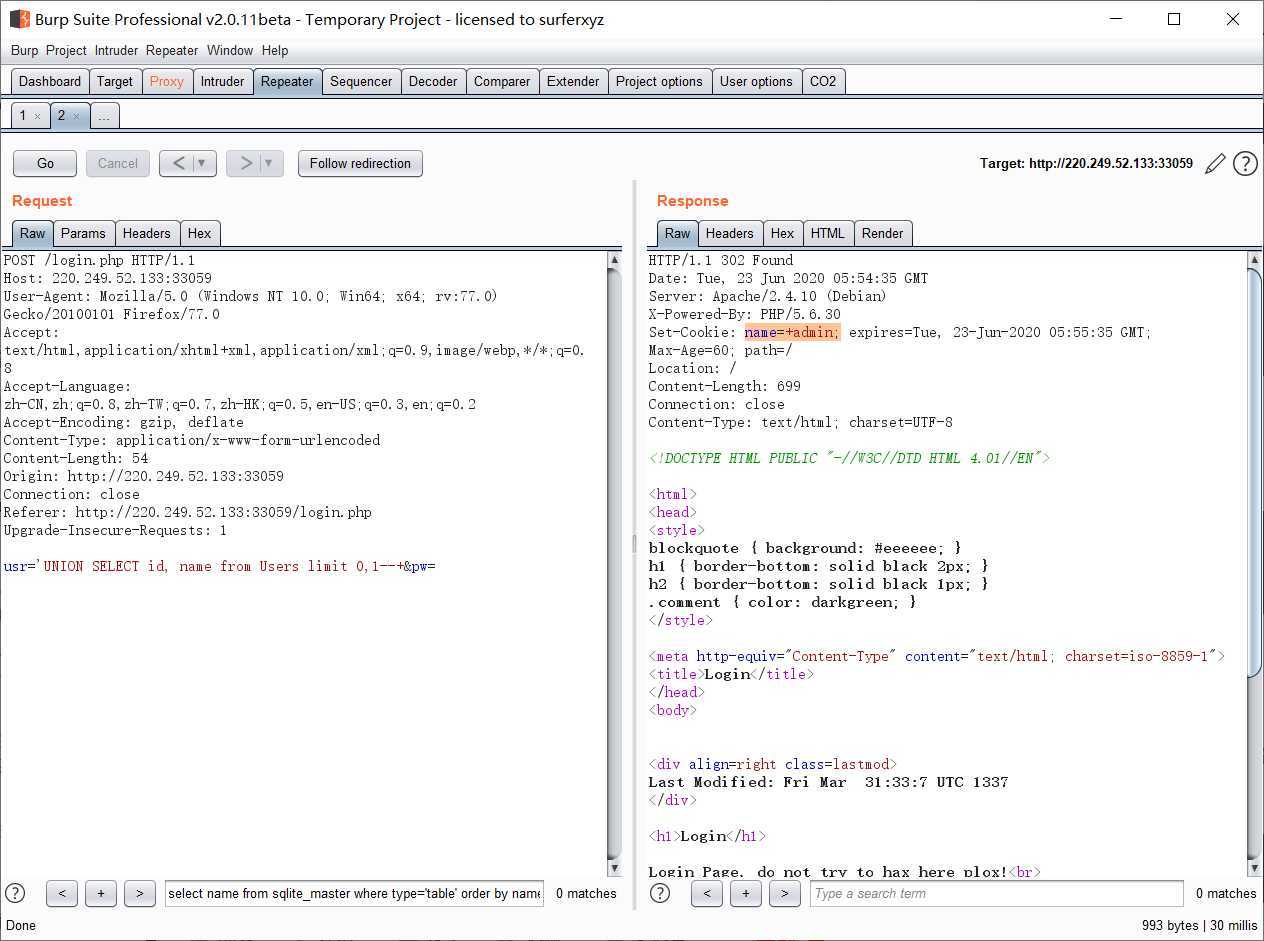This screenshot has width=1264, height=941.
Task: Jump to previous match in Response search
Action: coord(707,893)
